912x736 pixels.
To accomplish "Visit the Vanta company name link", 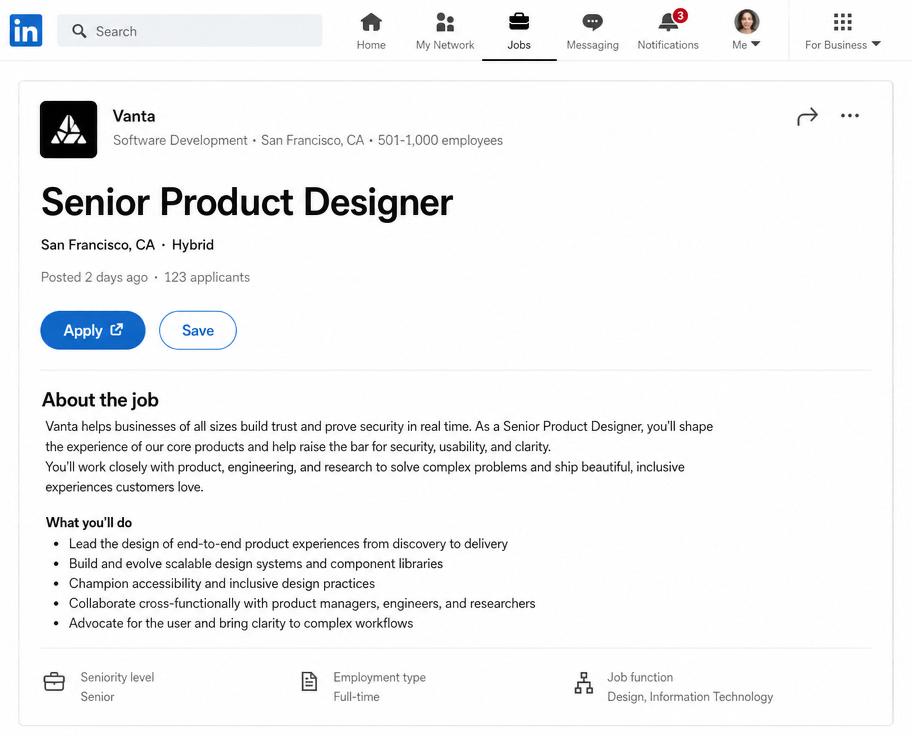I will point(134,116).
